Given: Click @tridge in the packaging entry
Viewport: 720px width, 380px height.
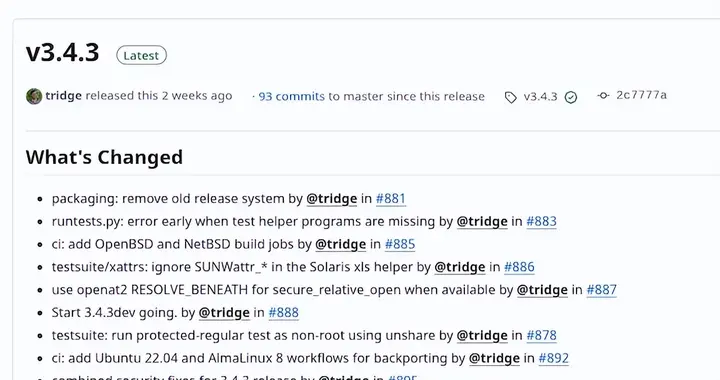Looking at the screenshot, I should pyautogui.click(x=332, y=199).
